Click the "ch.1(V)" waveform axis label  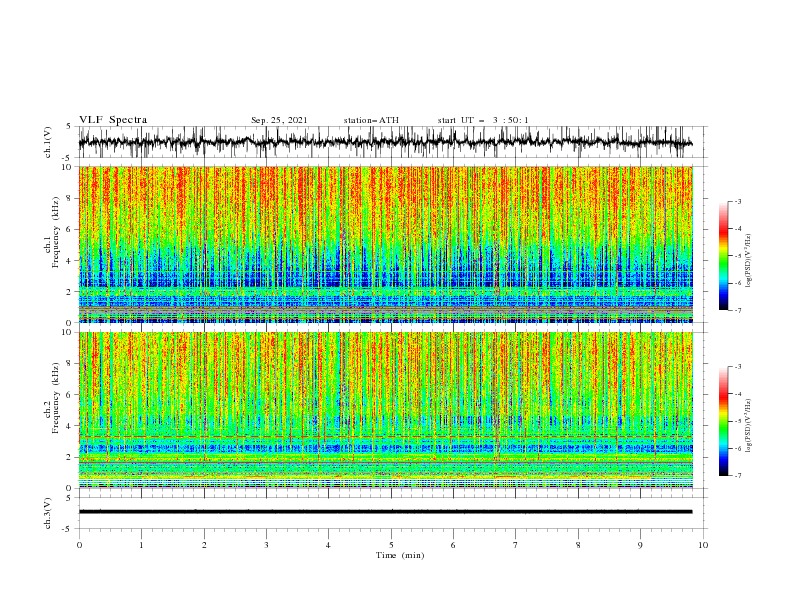[48, 142]
